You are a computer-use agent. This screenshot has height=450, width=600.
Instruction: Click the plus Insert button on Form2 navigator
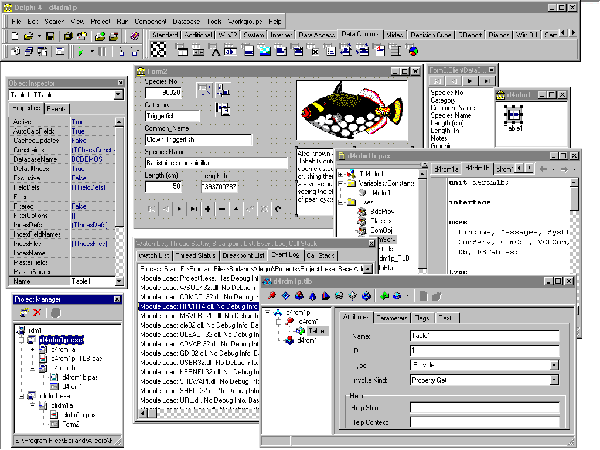(x=206, y=210)
